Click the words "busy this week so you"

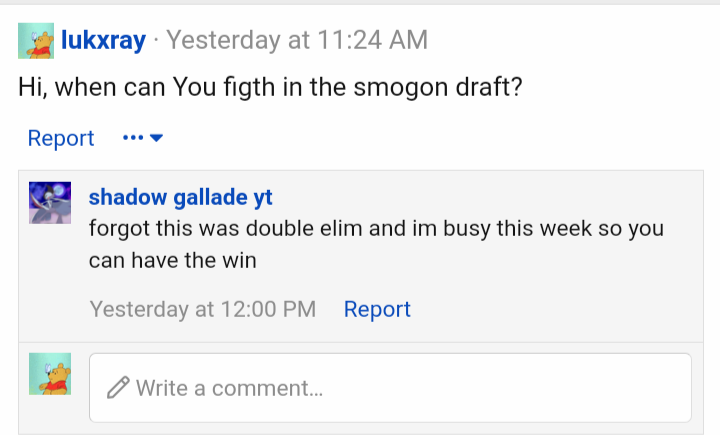point(553,229)
